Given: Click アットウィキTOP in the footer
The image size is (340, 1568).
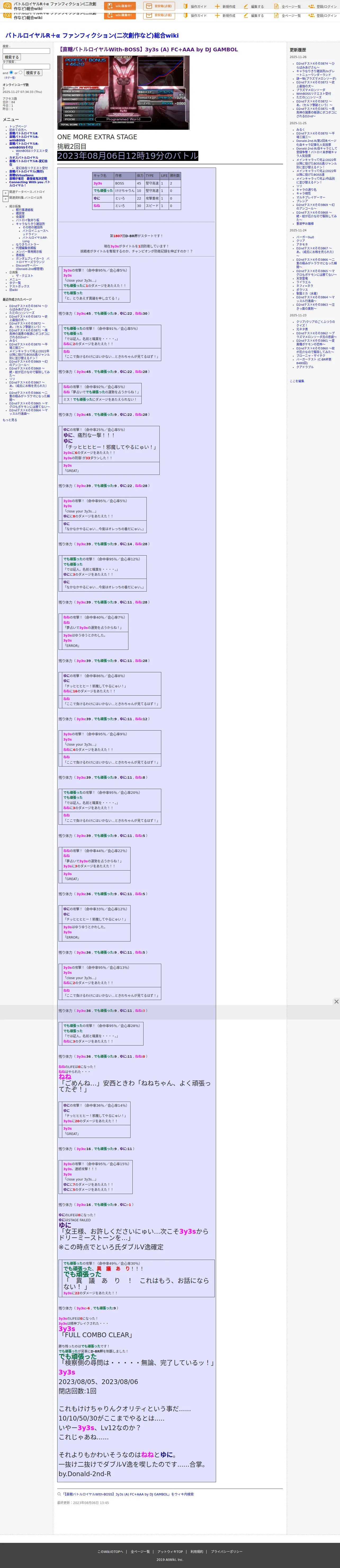Looking at the screenshot, I should click(x=170, y=1552).
